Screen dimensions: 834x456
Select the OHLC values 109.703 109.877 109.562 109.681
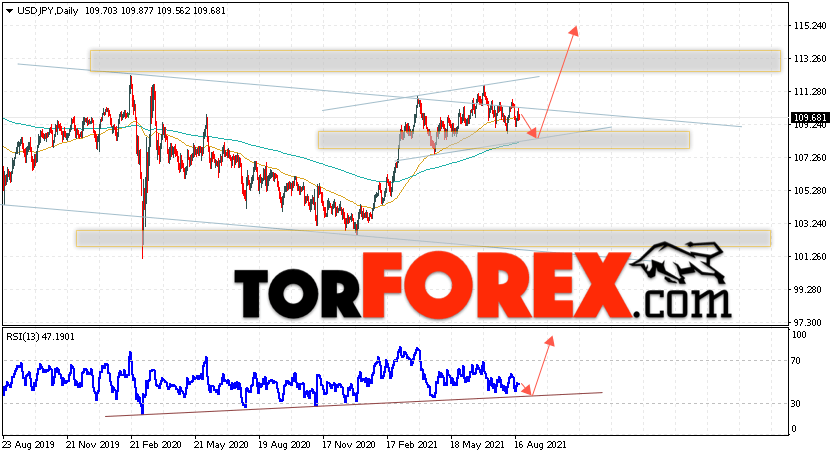click(155, 11)
